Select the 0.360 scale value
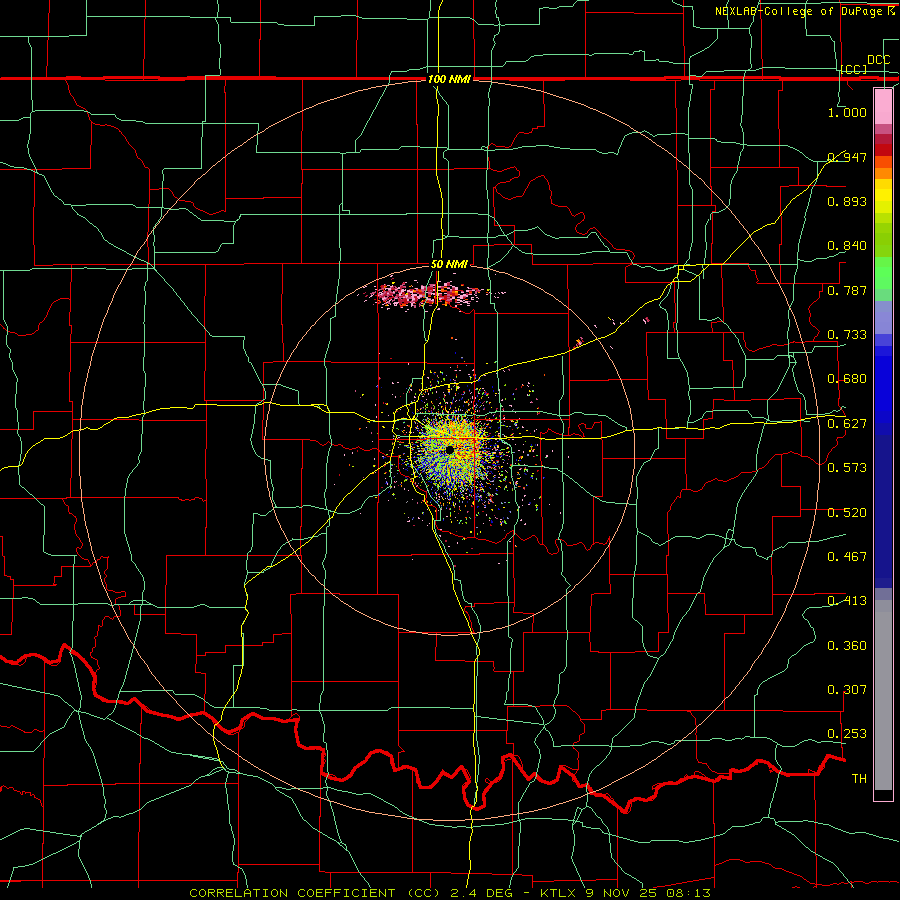900x900 pixels. click(x=847, y=646)
